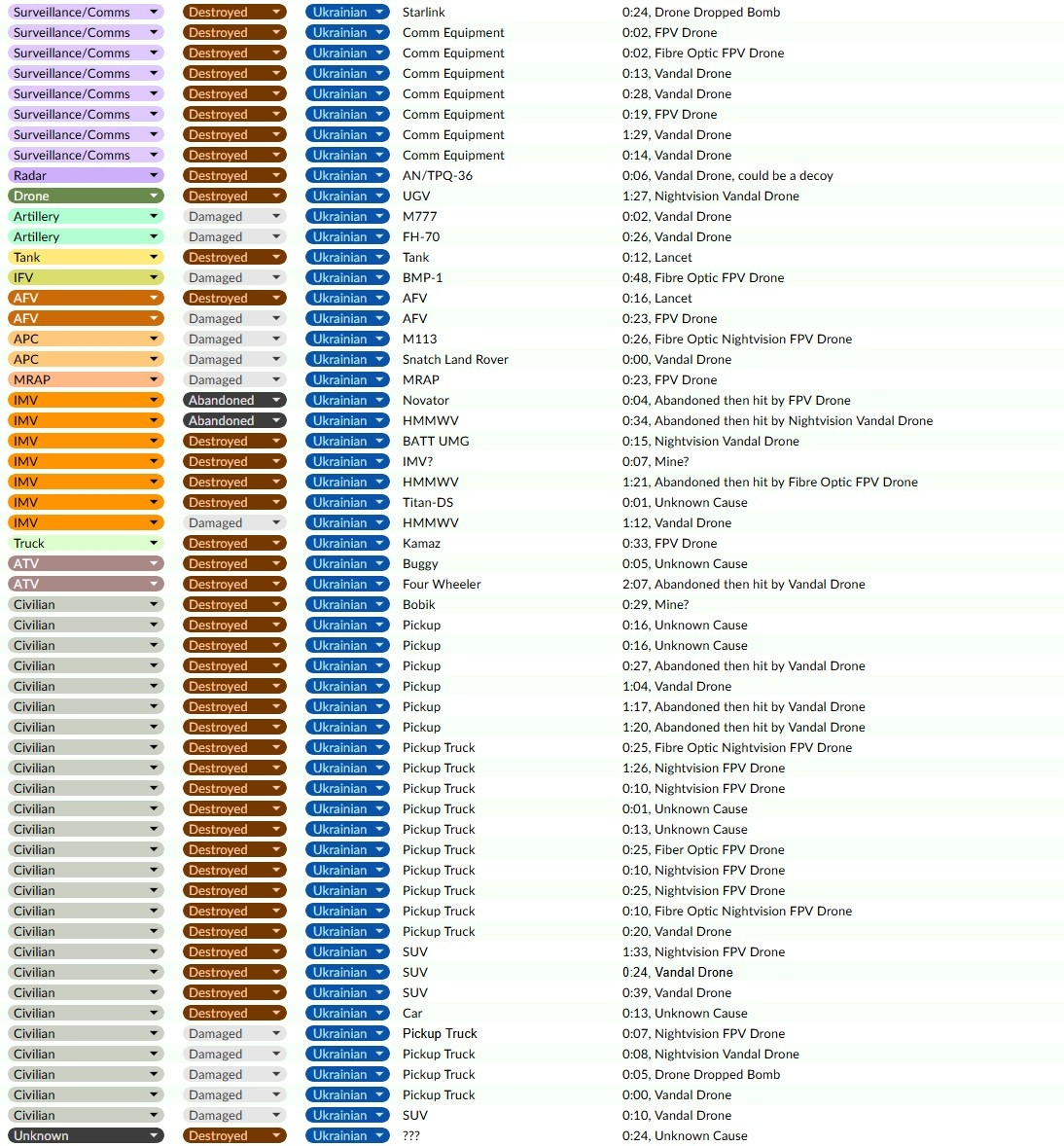
Task: Select '0:25, Fiber Optic FPV Drone' cell
Action: [703, 850]
